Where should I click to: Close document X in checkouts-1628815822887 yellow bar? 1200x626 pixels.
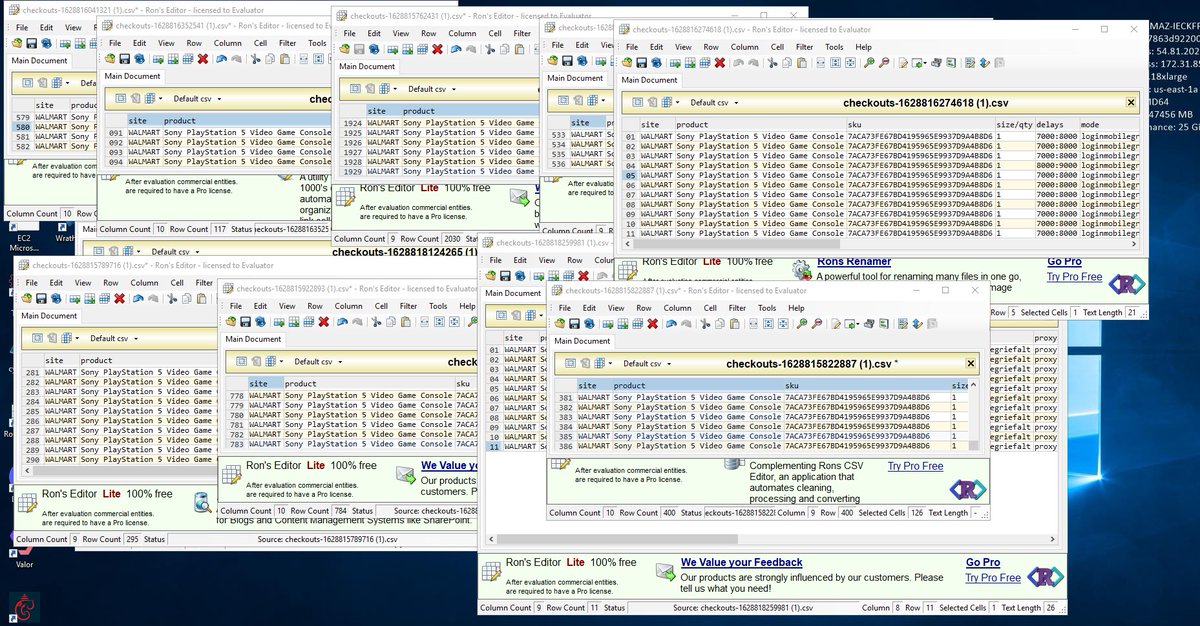970,363
